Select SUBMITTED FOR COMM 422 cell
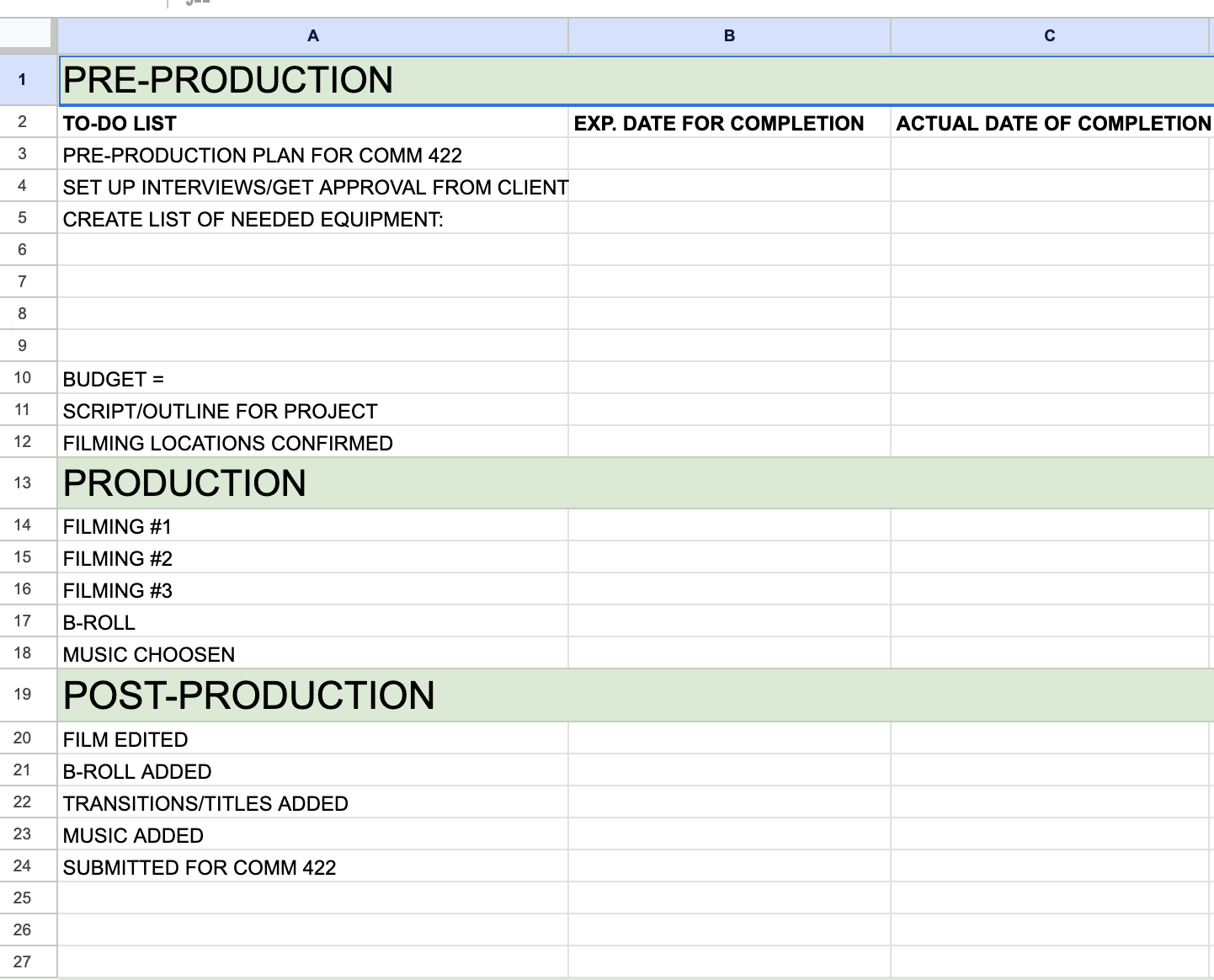The height and width of the screenshot is (980, 1214). pyautogui.click(x=200, y=867)
